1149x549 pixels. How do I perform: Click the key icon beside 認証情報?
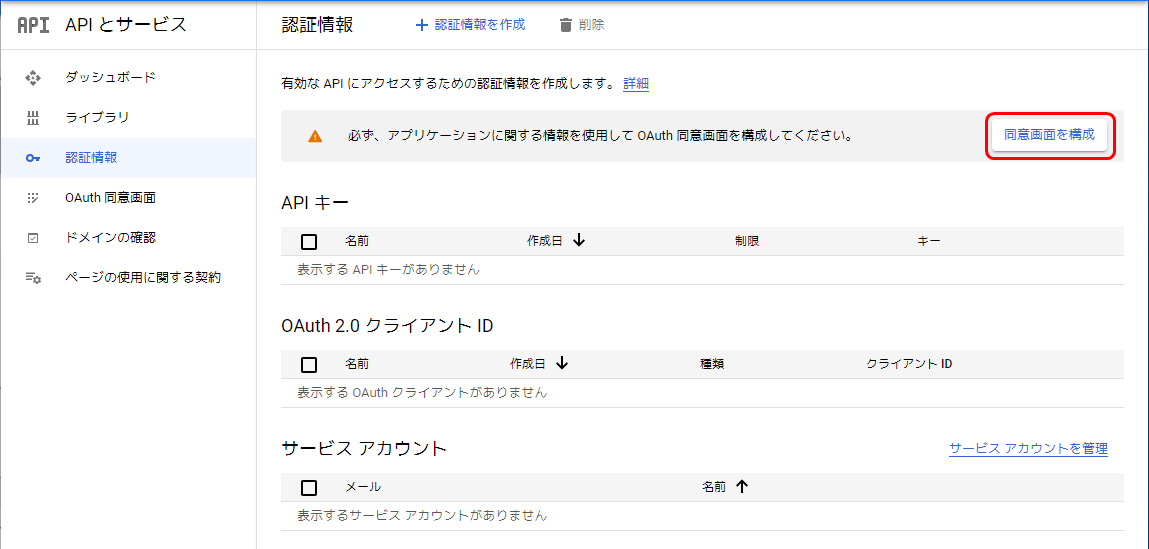(x=33, y=158)
